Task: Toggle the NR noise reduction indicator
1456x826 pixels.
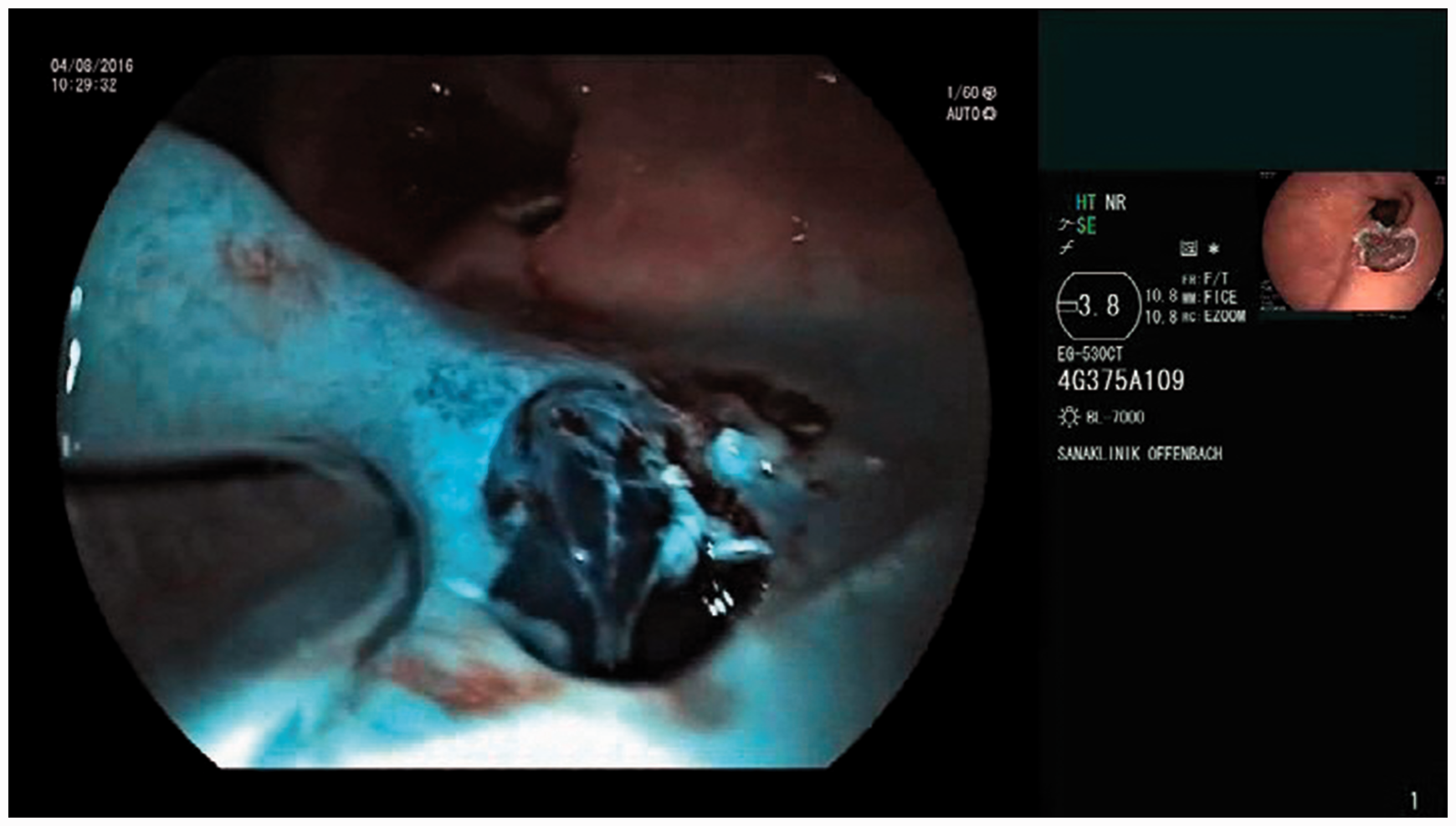Action: point(1115,203)
